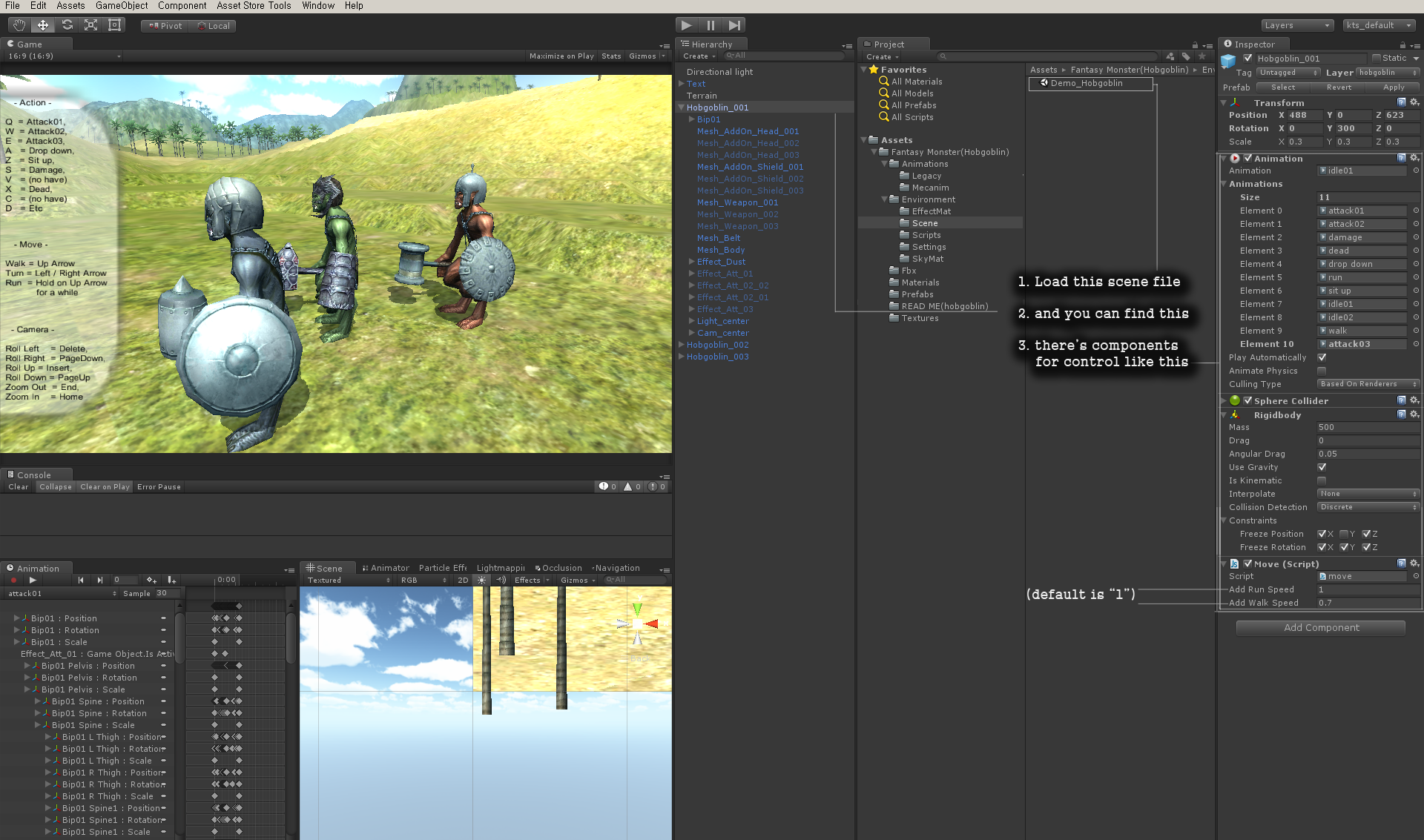Open the File menu
Screen dimensions: 1424x840
click(x=13, y=6)
